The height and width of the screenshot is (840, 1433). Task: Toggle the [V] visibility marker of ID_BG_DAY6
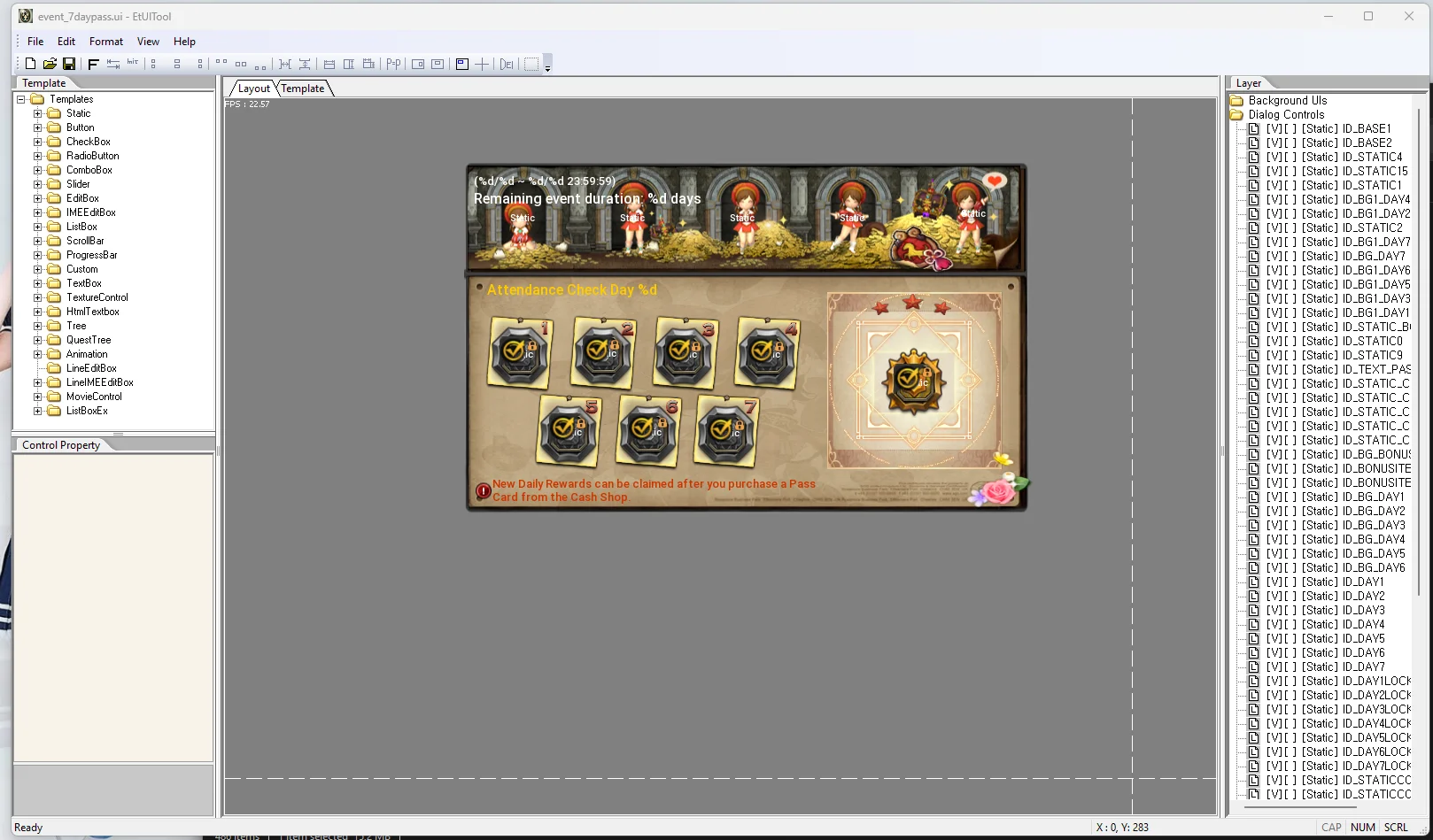coord(1274,567)
